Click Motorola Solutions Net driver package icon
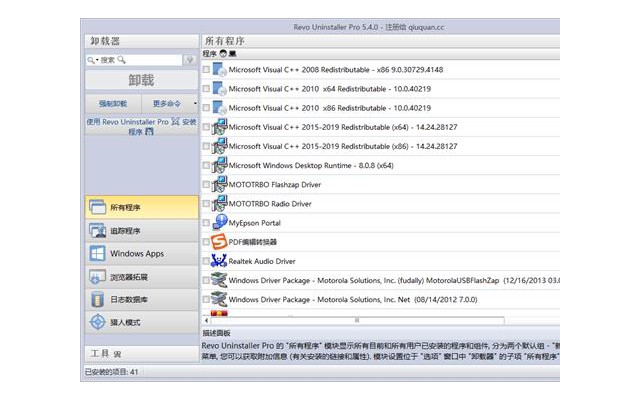 tap(219, 299)
